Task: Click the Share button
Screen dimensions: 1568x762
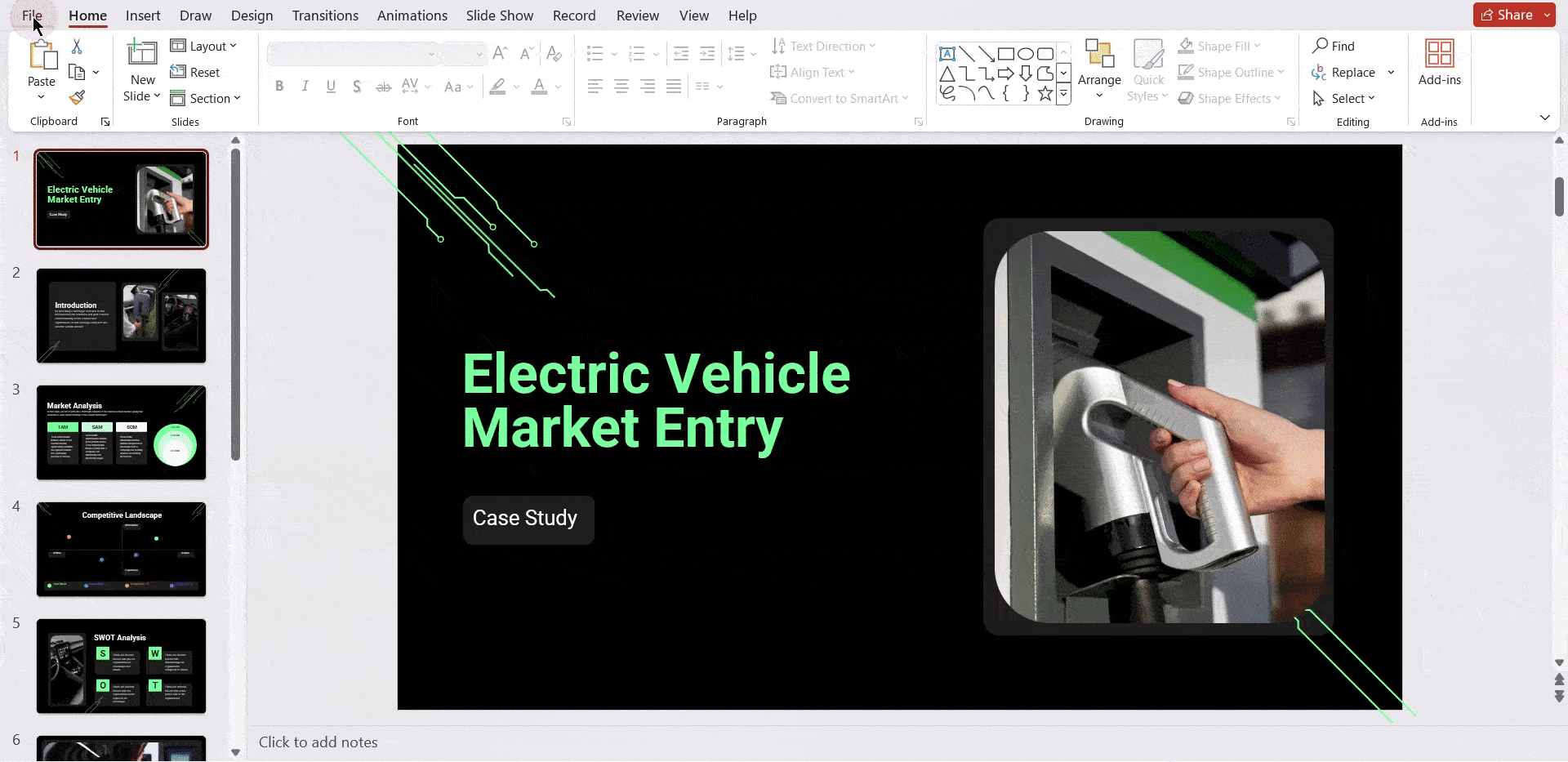Action: click(x=1507, y=15)
